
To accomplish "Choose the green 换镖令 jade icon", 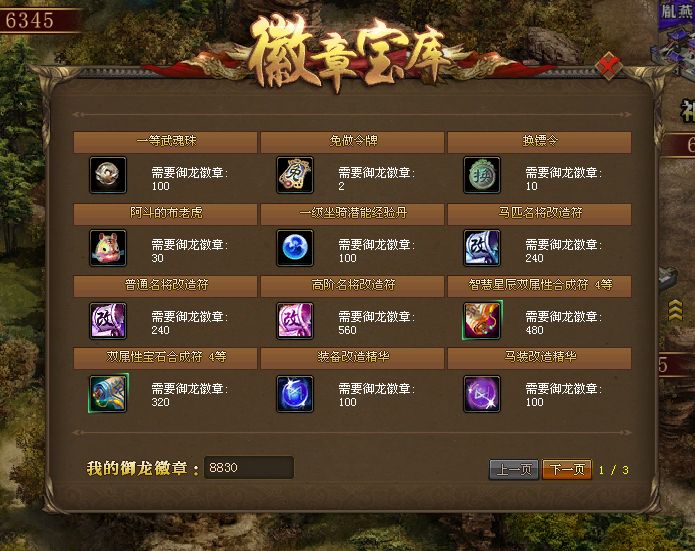I will click(482, 175).
